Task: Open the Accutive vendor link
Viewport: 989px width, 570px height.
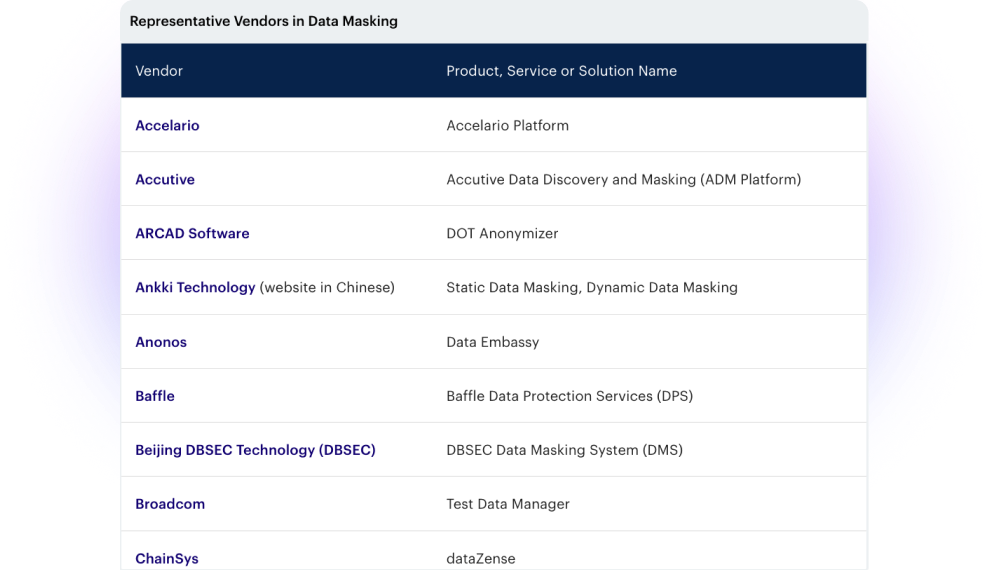Action: pyautogui.click(x=165, y=180)
